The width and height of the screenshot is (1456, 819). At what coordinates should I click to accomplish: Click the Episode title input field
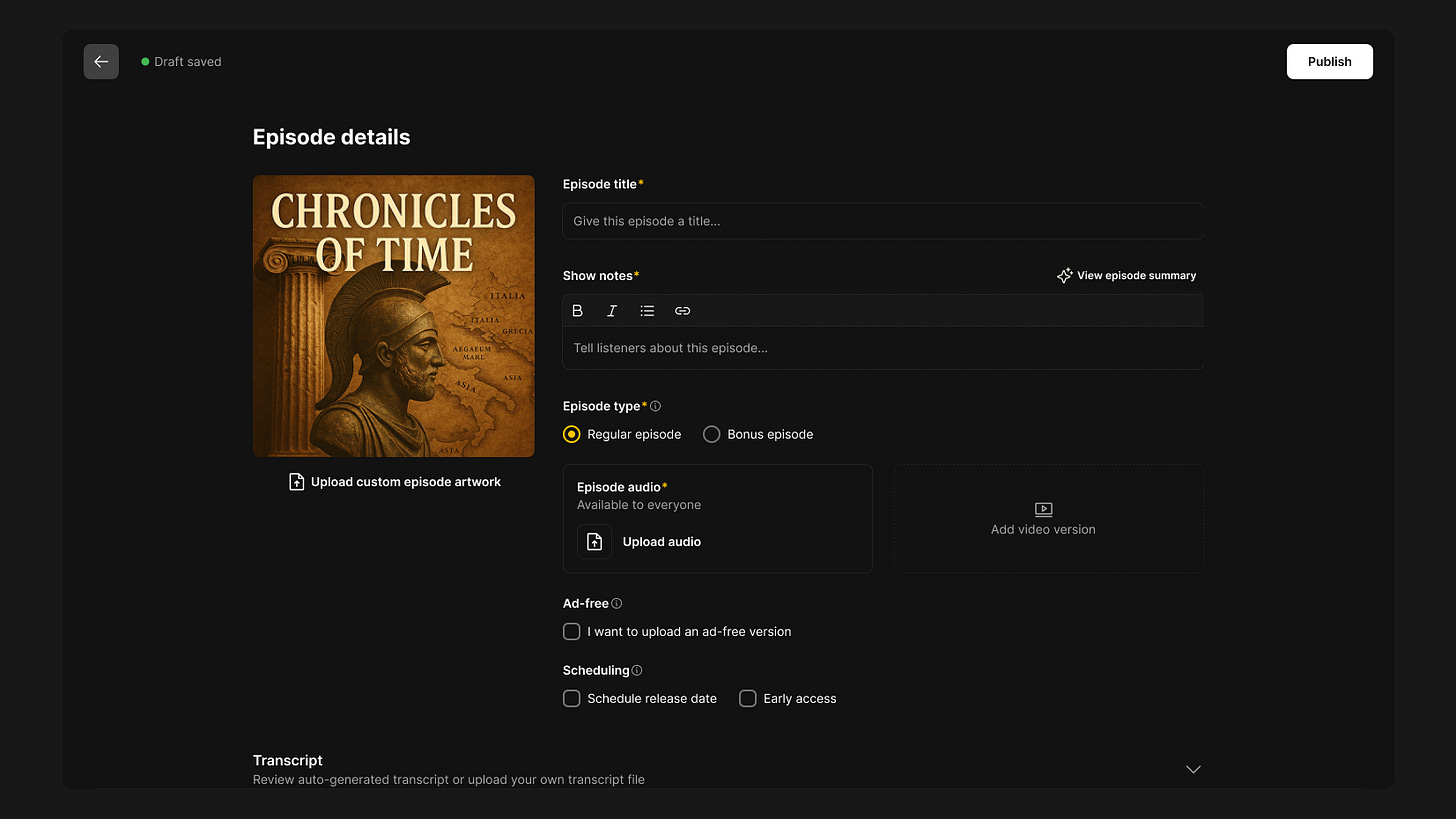[x=883, y=221]
